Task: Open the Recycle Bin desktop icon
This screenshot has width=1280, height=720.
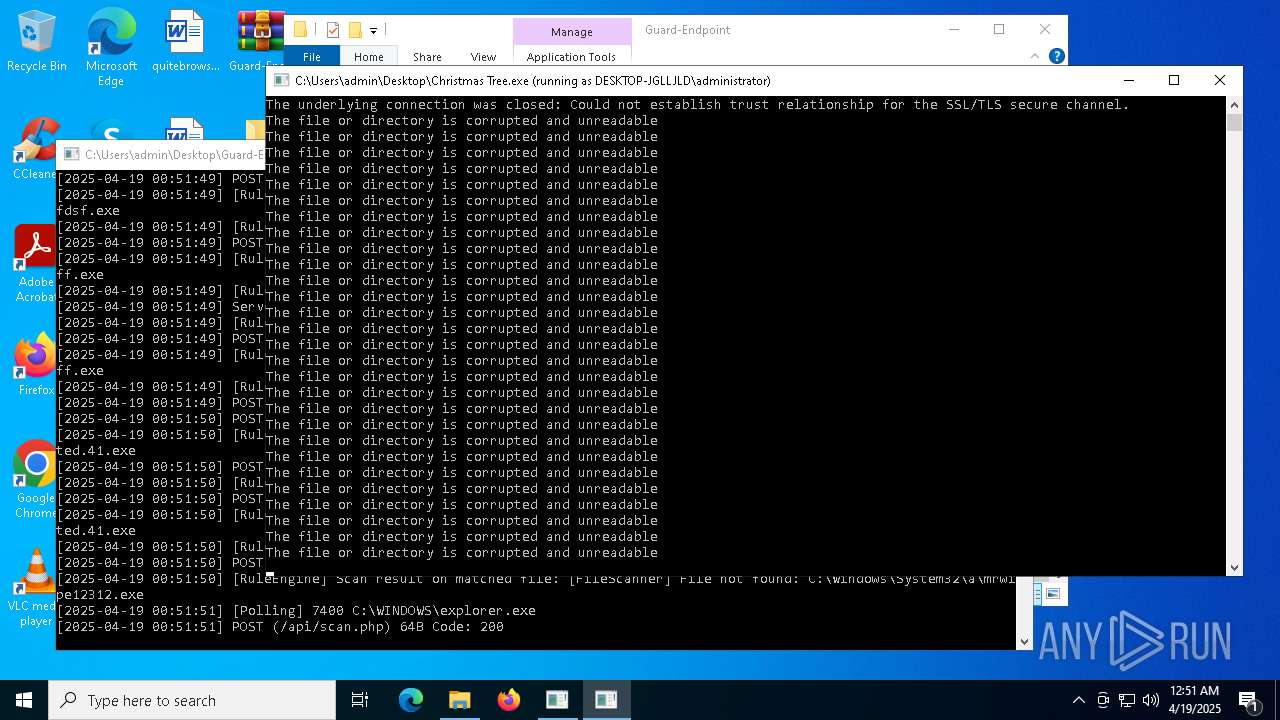Action: (37, 41)
